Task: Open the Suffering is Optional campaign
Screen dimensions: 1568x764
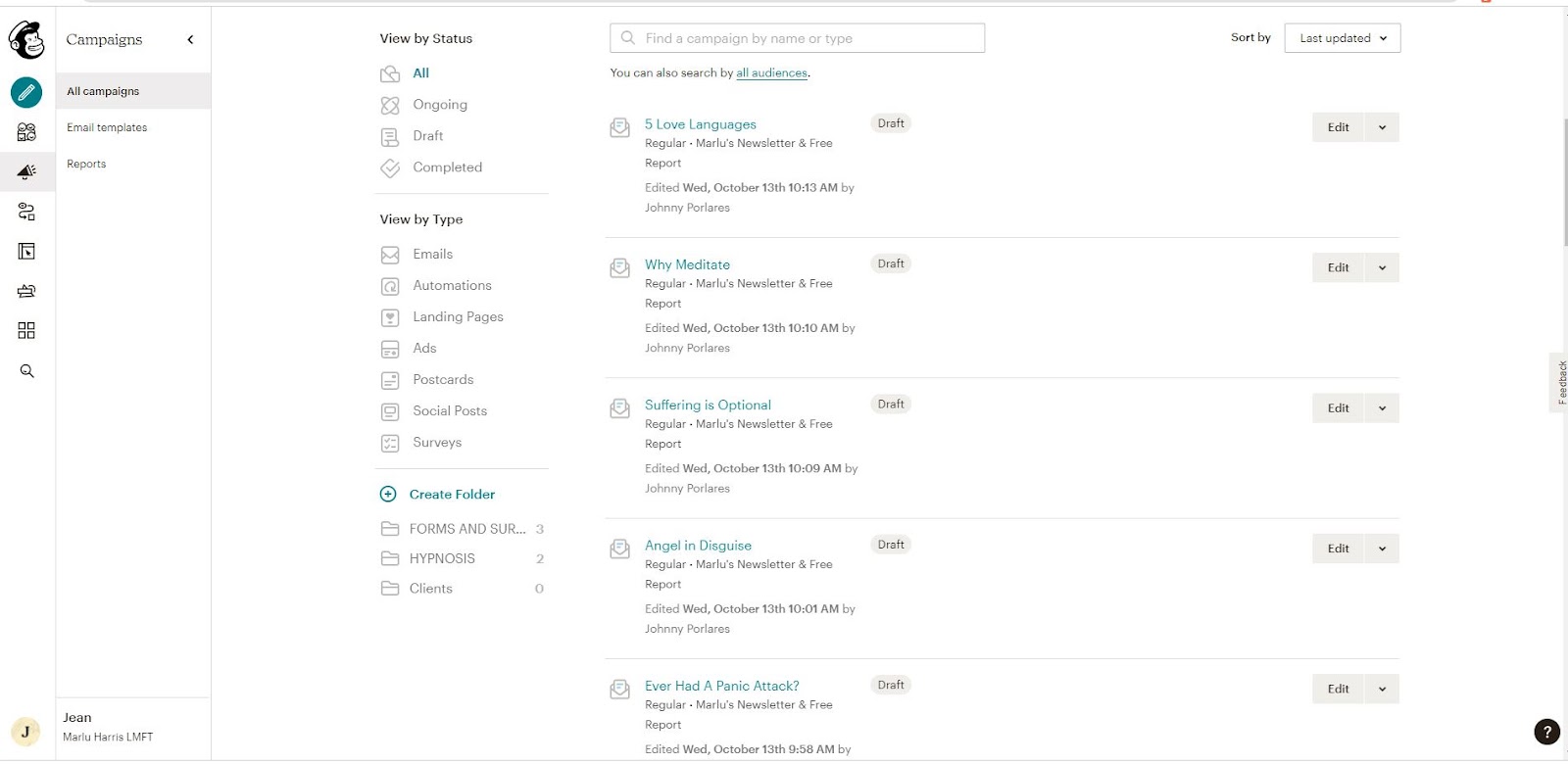Action: pos(708,405)
